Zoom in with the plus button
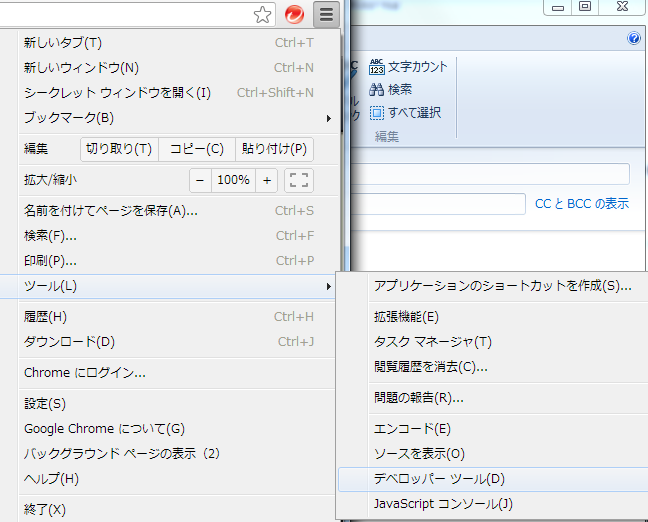The width and height of the screenshot is (648, 522). pos(267,180)
